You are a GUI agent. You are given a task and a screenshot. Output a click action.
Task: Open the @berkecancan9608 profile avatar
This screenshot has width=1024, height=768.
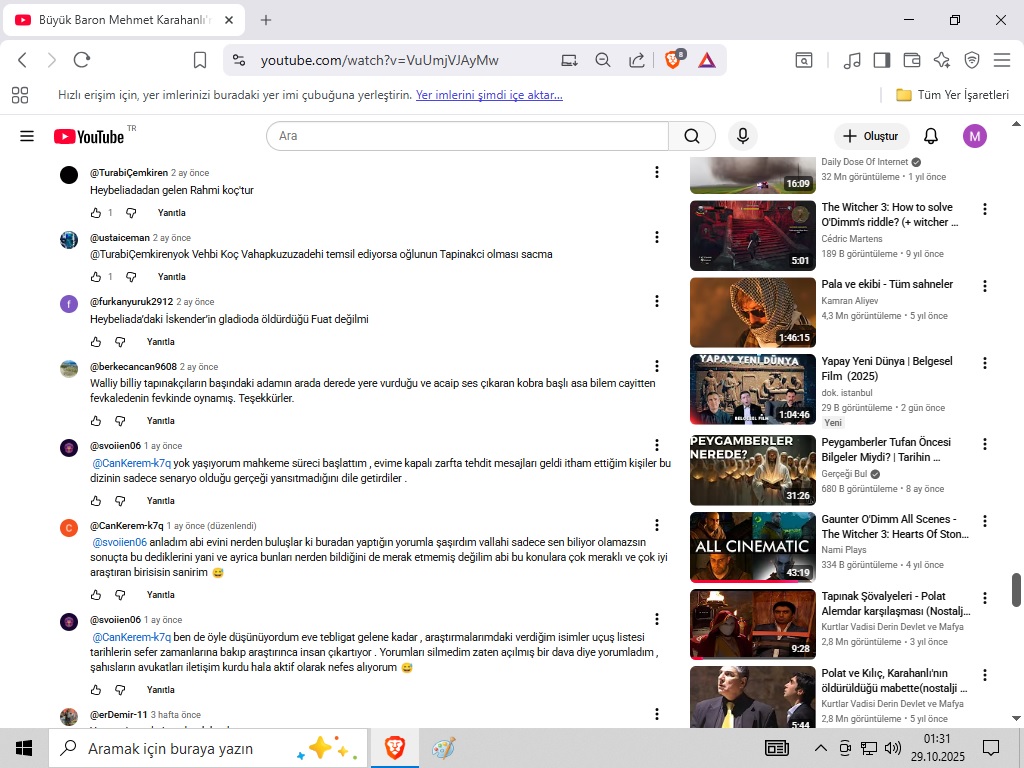point(69,368)
